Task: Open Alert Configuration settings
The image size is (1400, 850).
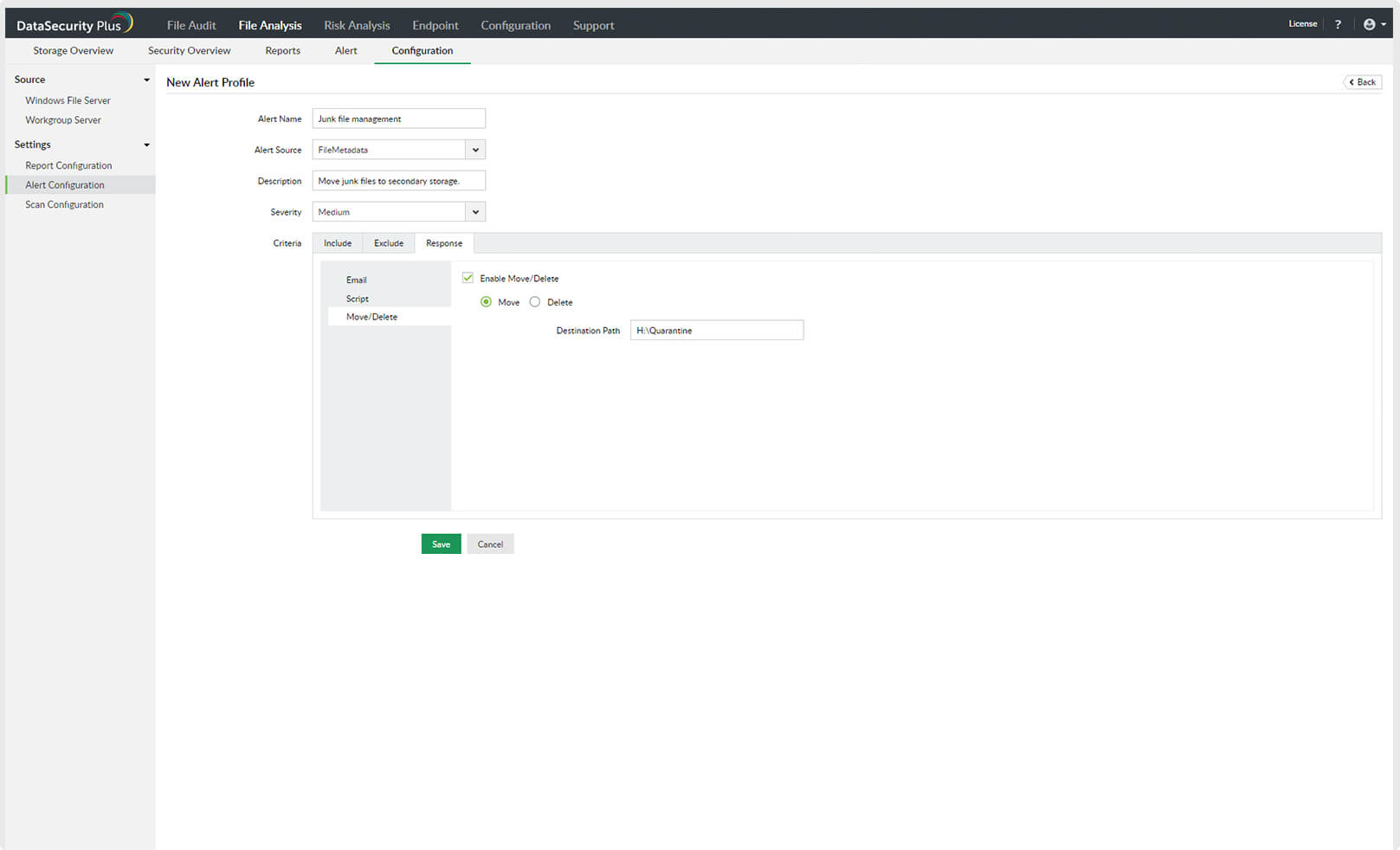Action: click(80, 184)
